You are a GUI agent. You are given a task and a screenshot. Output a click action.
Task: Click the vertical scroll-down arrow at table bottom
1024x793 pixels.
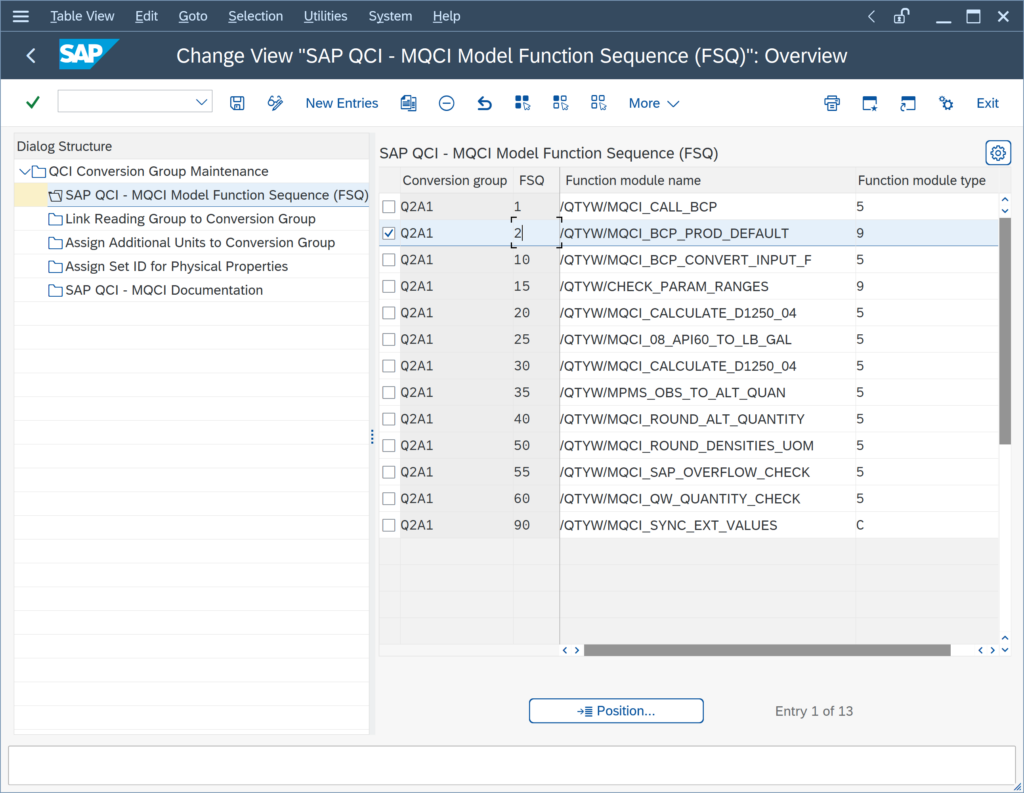point(1005,650)
